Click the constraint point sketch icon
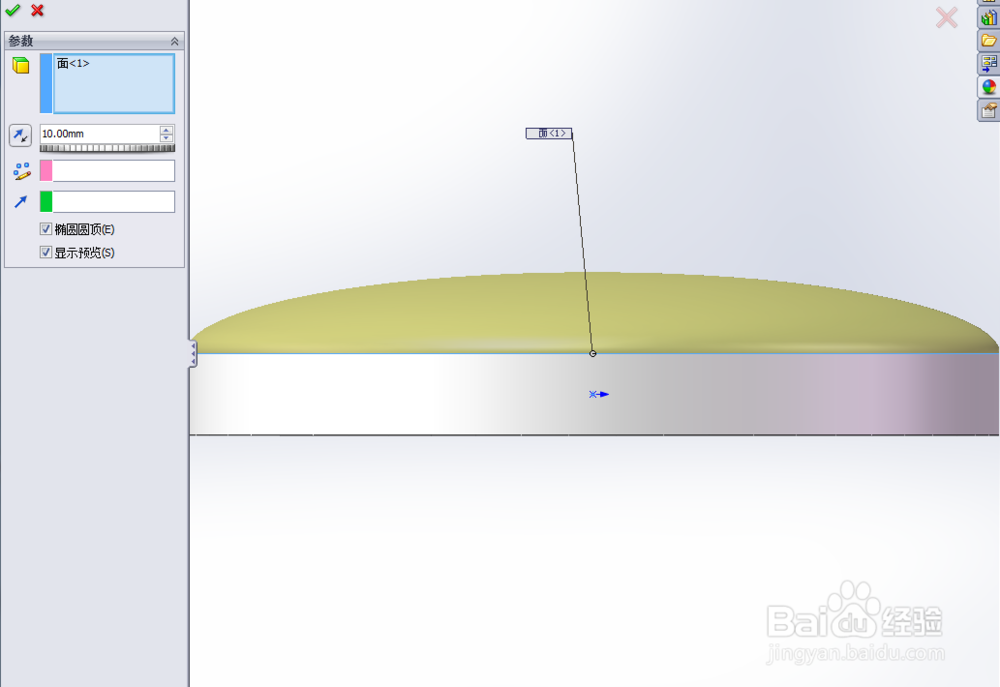The width and height of the screenshot is (1000, 687). tap(21, 171)
